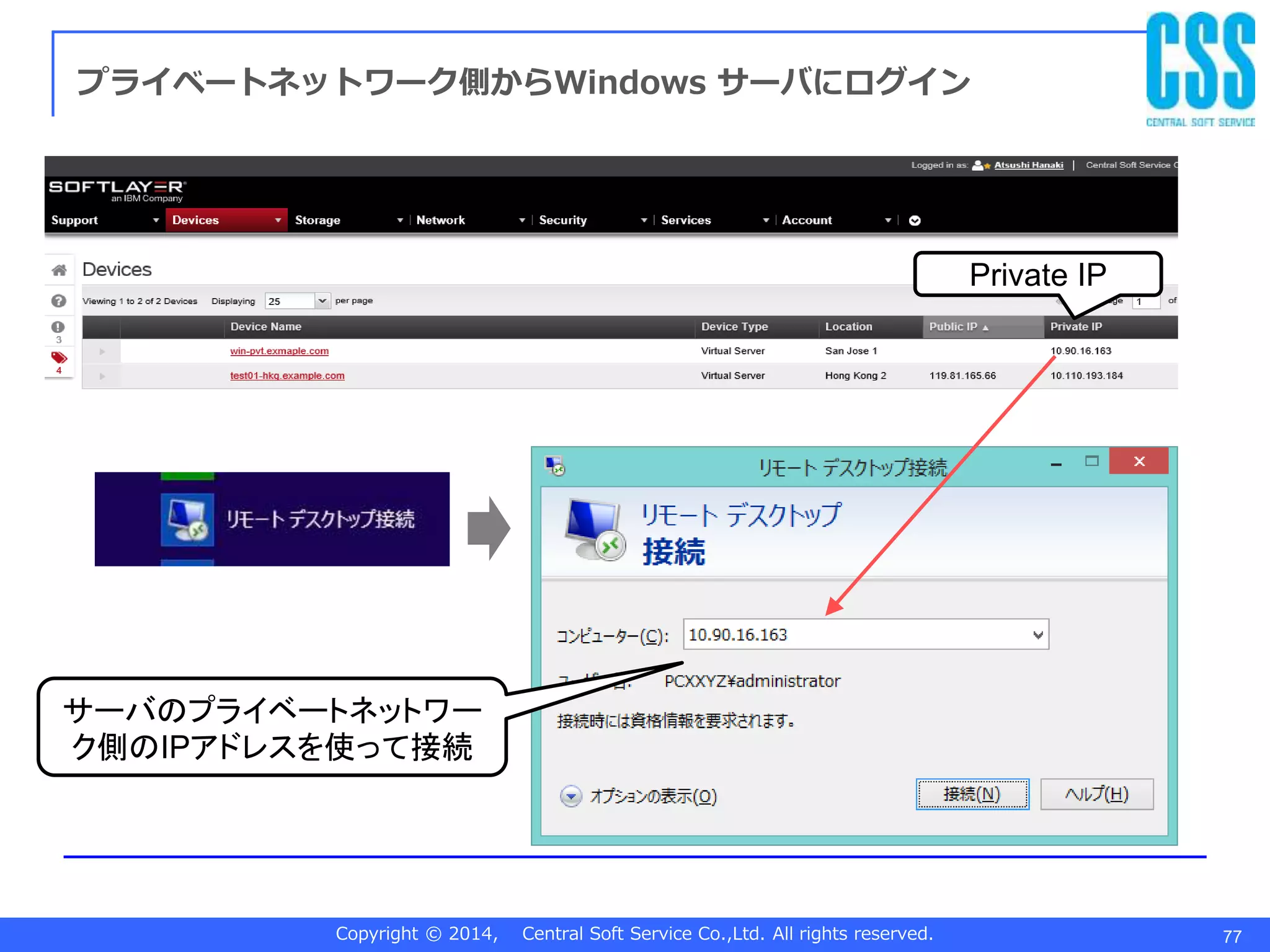Expand the Security menu arrow
The image size is (1270, 952).
(644, 221)
